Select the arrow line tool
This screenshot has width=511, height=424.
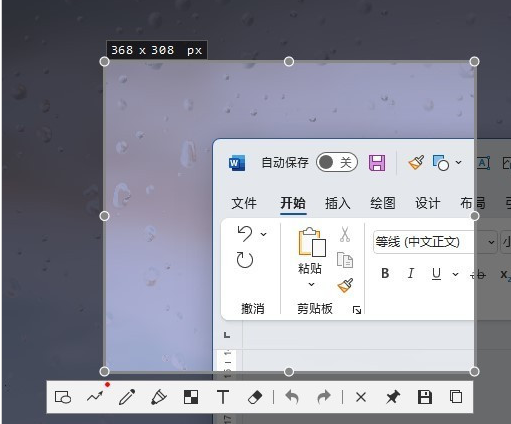[95, 397]
